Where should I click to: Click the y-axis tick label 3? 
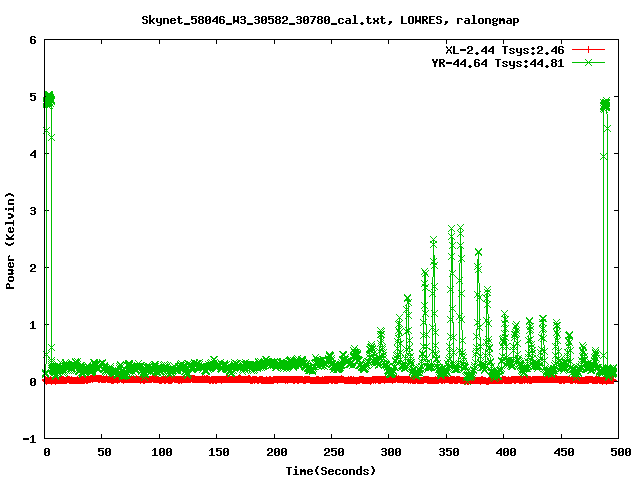pyautogui.click(x=33, y=211)
